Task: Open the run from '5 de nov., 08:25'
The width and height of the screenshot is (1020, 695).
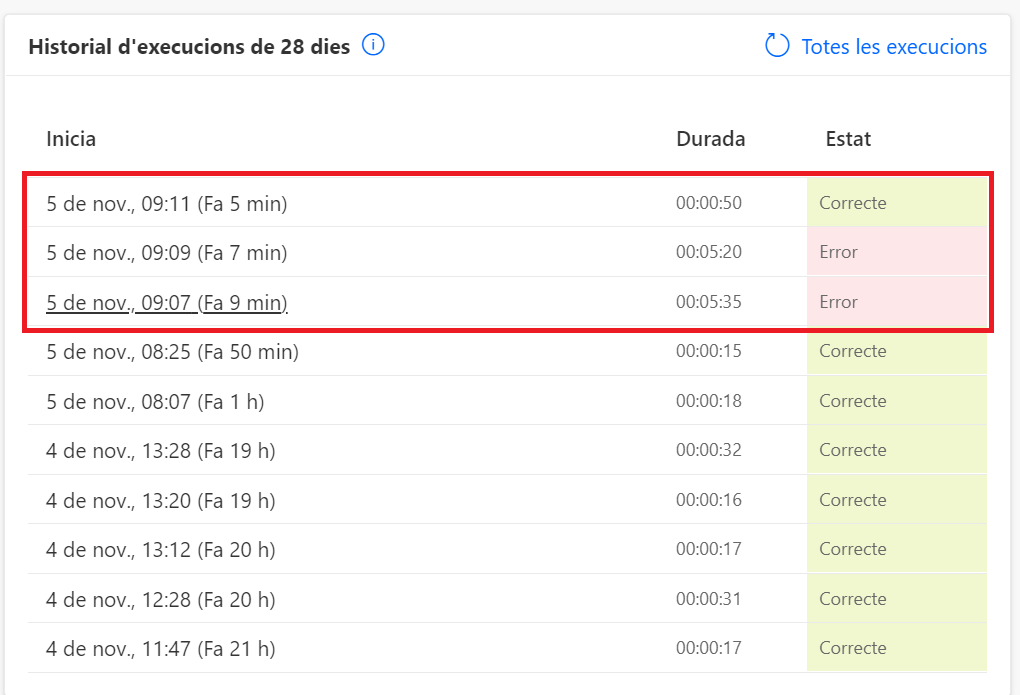Action: click(166, 351)
